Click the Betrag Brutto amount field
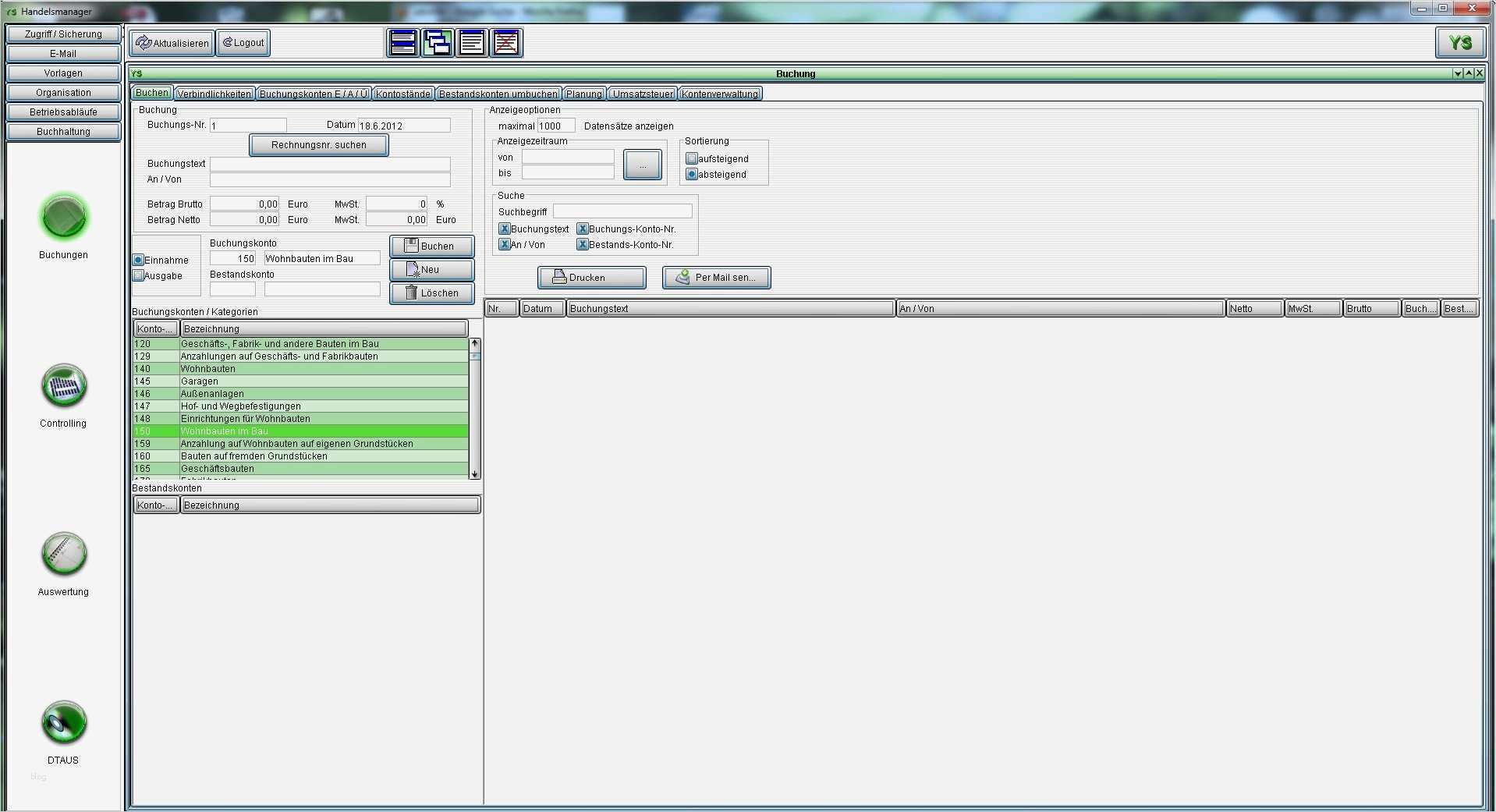Viewport: 1496px width, 812px height. click(x=244, y=204)
